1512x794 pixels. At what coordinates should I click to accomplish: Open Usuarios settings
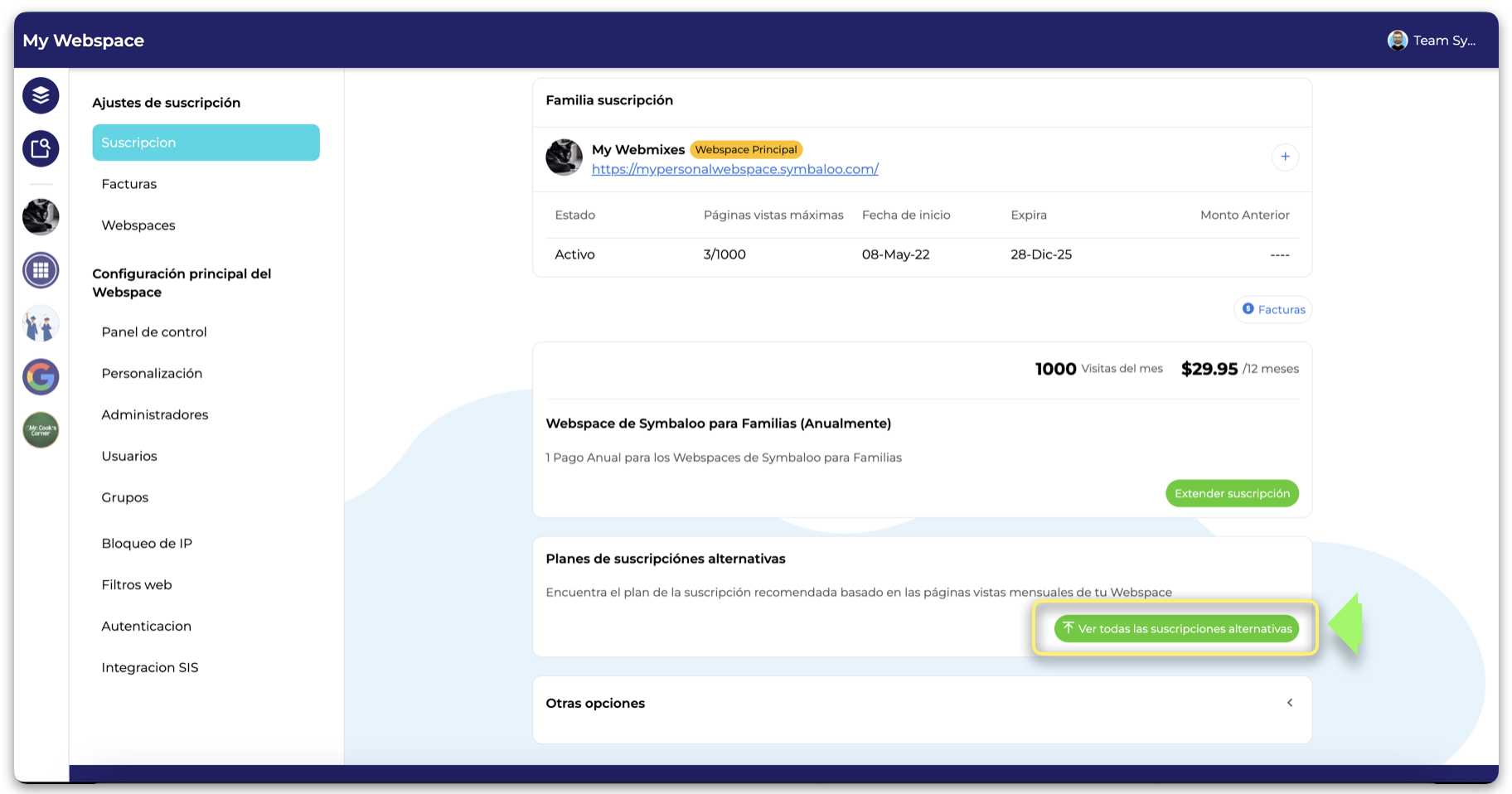click(129, 456)
